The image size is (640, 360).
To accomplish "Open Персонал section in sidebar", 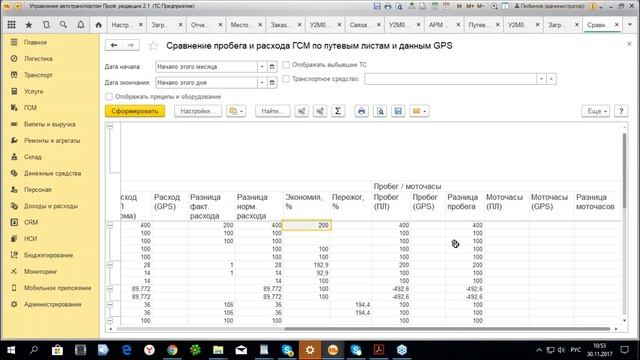I will [37, 190].
